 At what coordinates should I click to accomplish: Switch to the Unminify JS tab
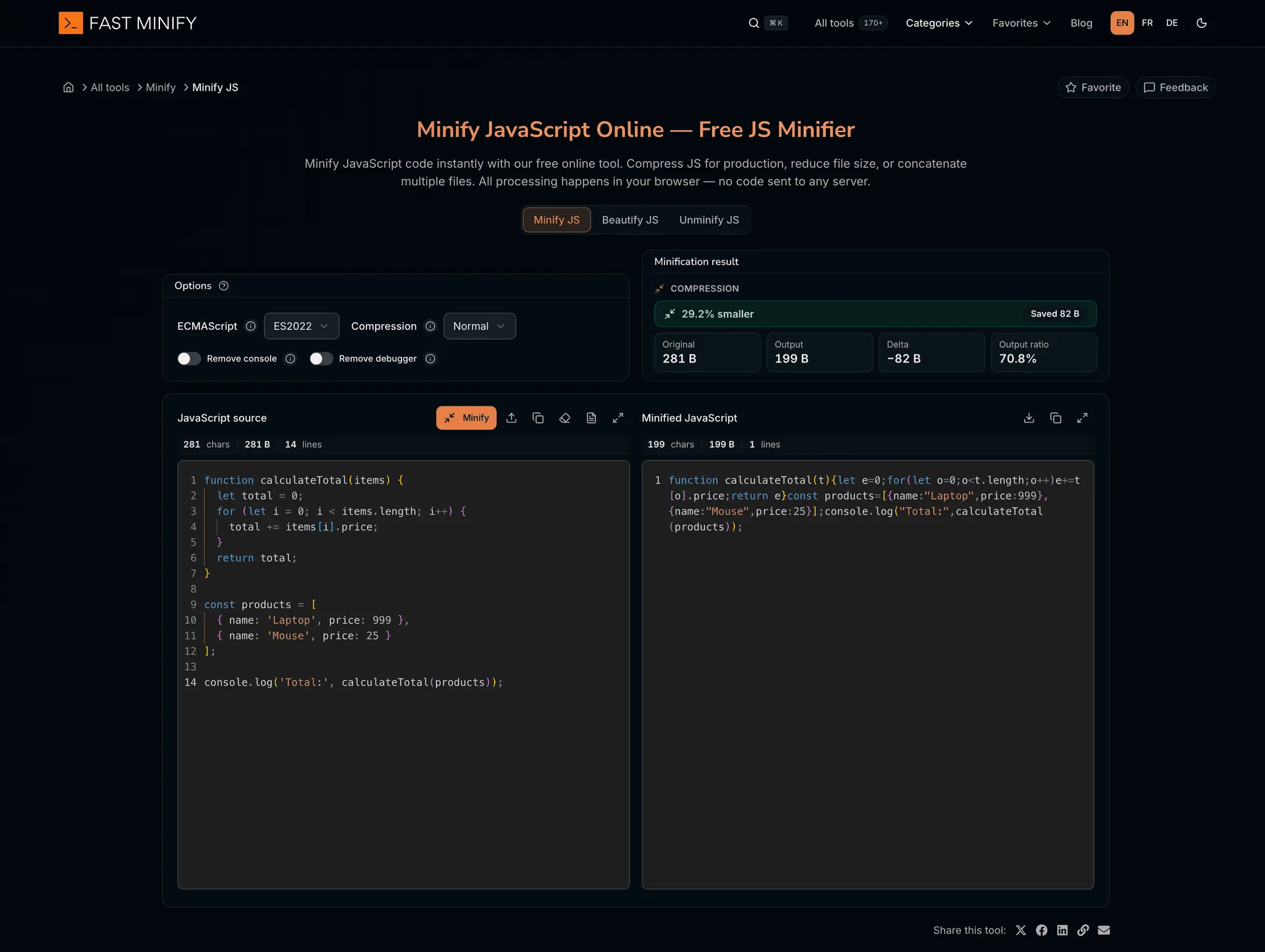point(709,220)
